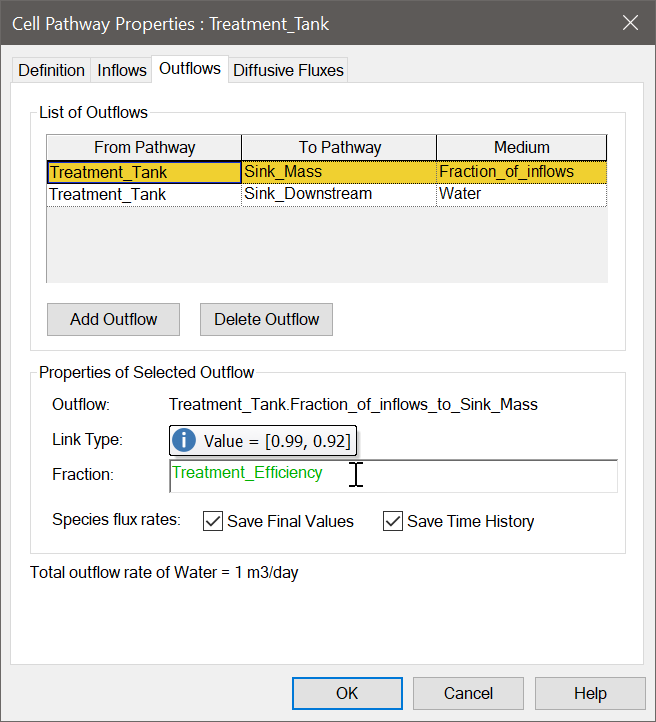656x722 pixels.
Task: Click the Add Outflow button
Action: [113, 319]
